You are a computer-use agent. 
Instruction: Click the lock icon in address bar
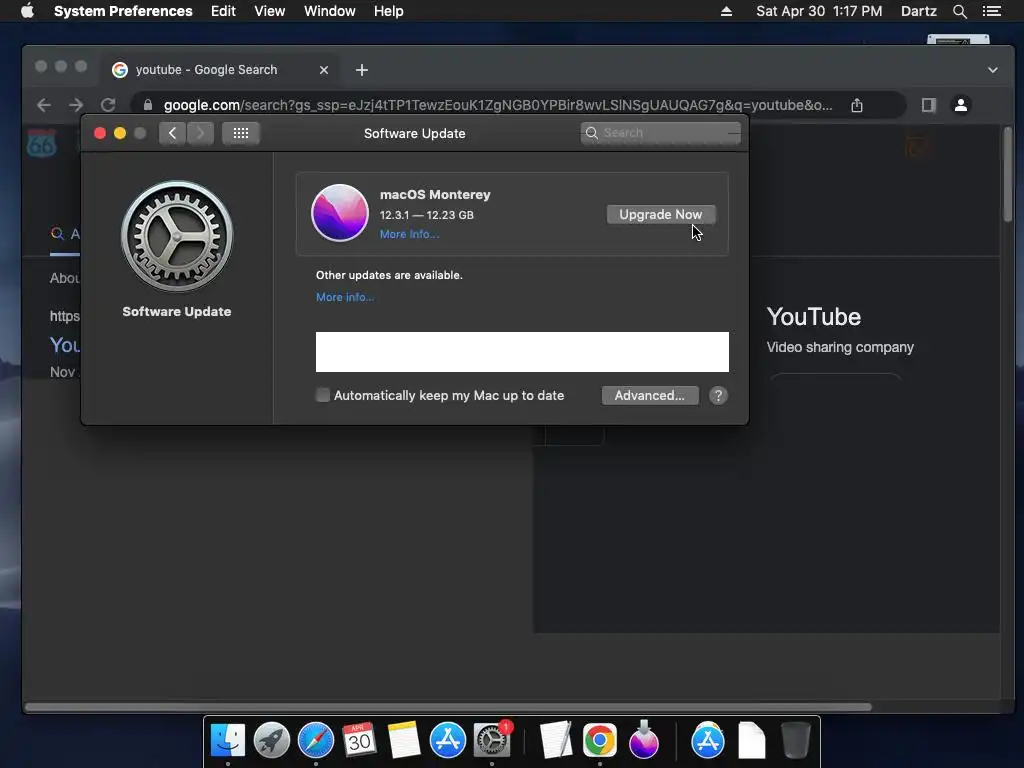(x=148, y=105)
